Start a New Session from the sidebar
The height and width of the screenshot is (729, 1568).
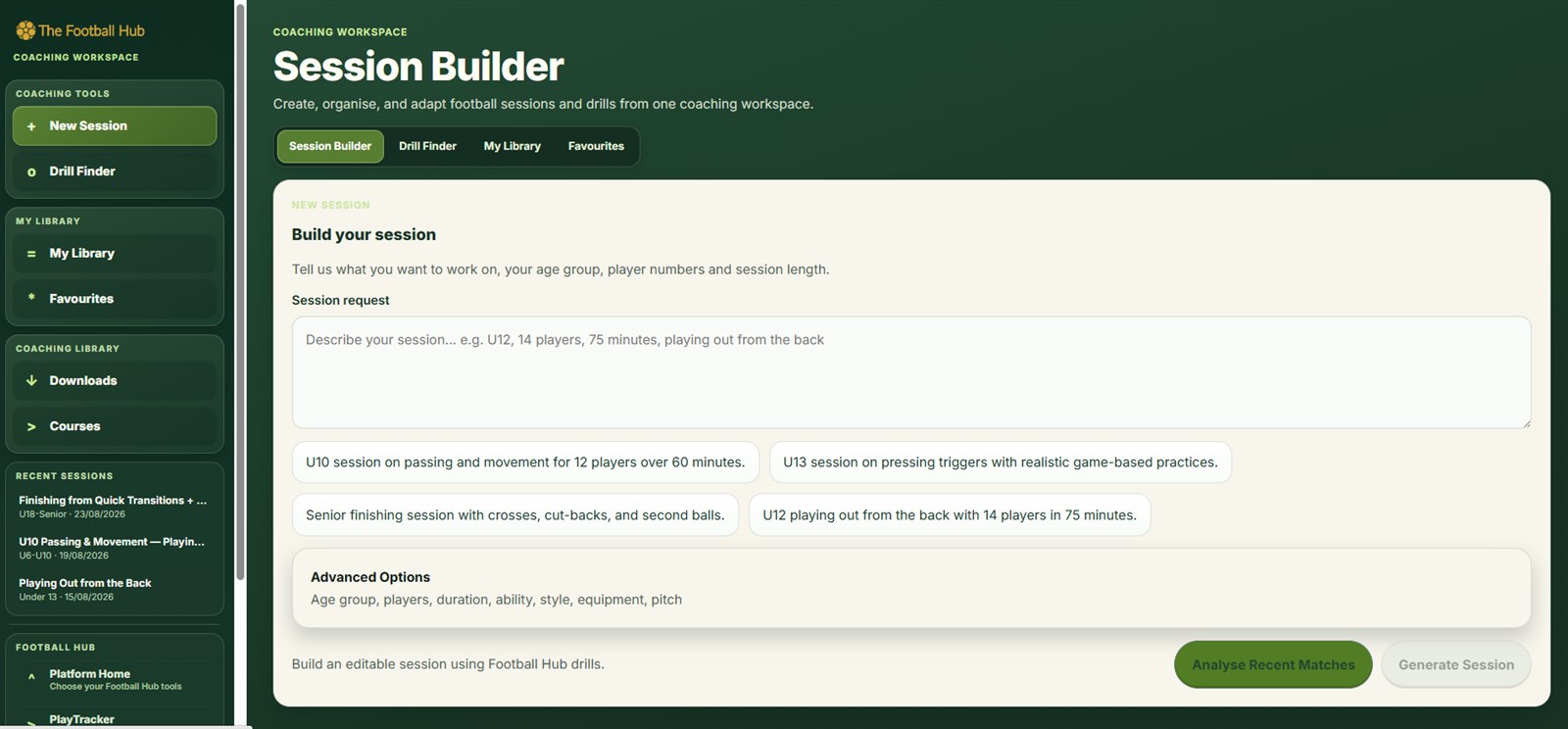pos(115,126)
